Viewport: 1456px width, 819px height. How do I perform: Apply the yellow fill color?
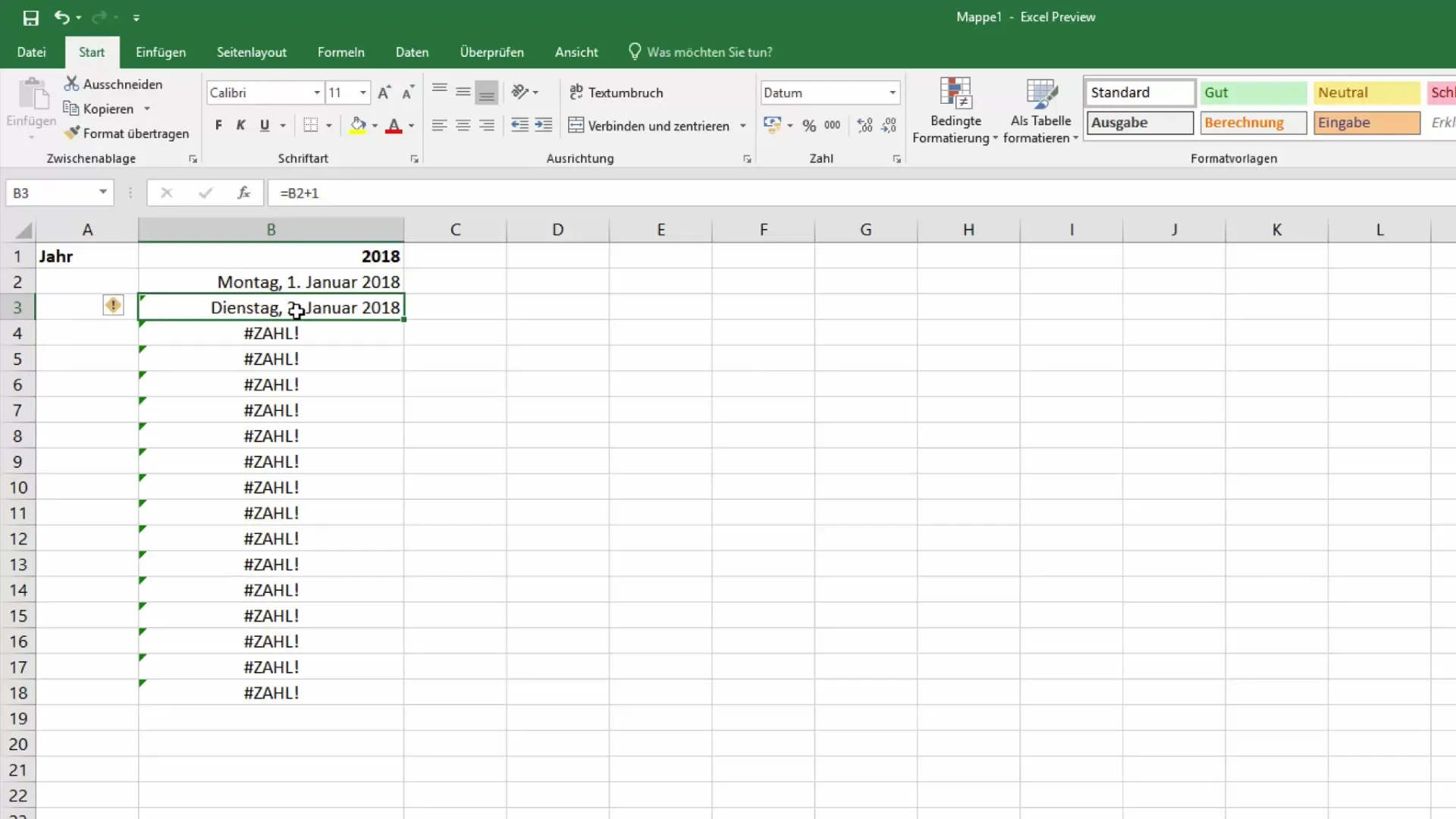click(x=358, y=126)
